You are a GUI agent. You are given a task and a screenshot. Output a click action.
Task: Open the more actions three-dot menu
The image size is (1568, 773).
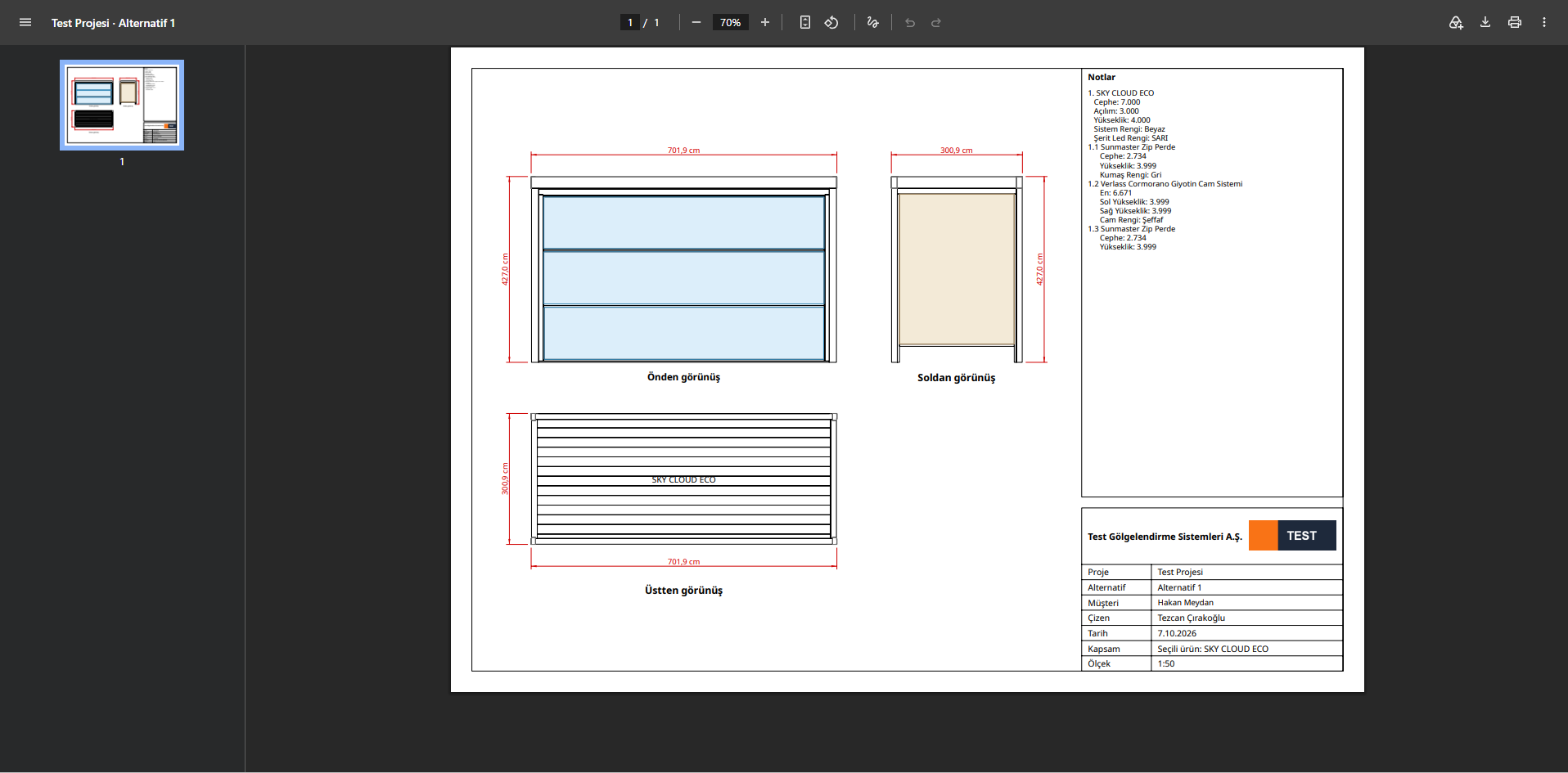pyautogui.click(x=1544, y=23)
